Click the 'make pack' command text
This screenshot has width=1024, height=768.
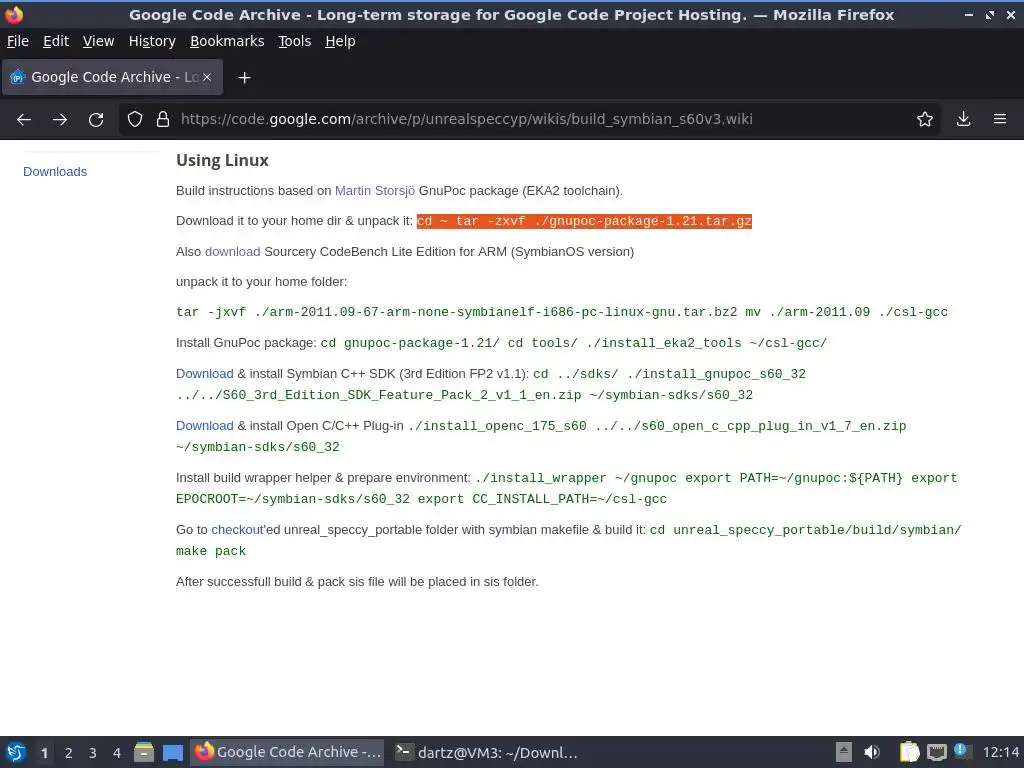tap(211, 551)
